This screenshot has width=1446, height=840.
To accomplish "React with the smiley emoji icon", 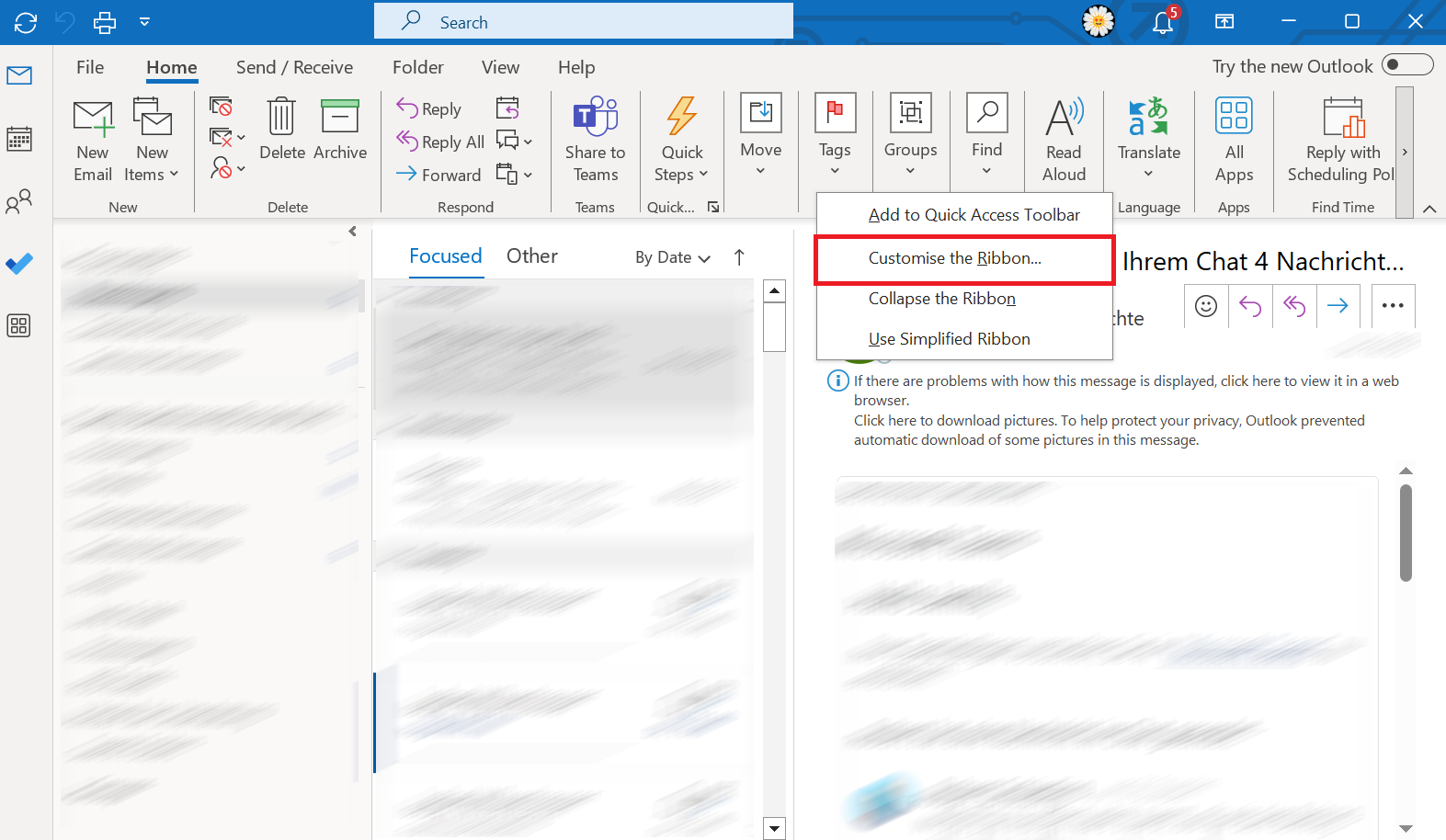I will 1206,306.
